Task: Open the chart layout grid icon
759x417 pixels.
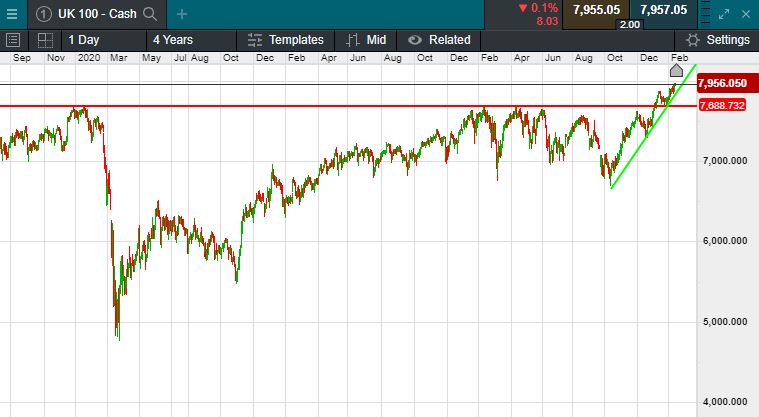Action: coord(45,40)
